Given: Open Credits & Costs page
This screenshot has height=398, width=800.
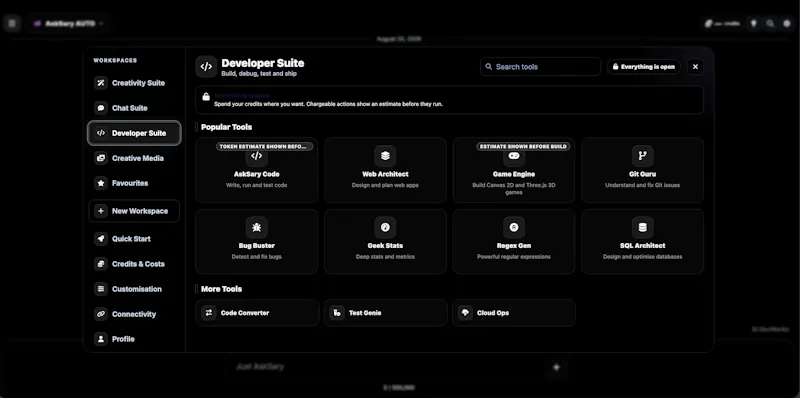Looking at the screenshot, I should (134, 264).
